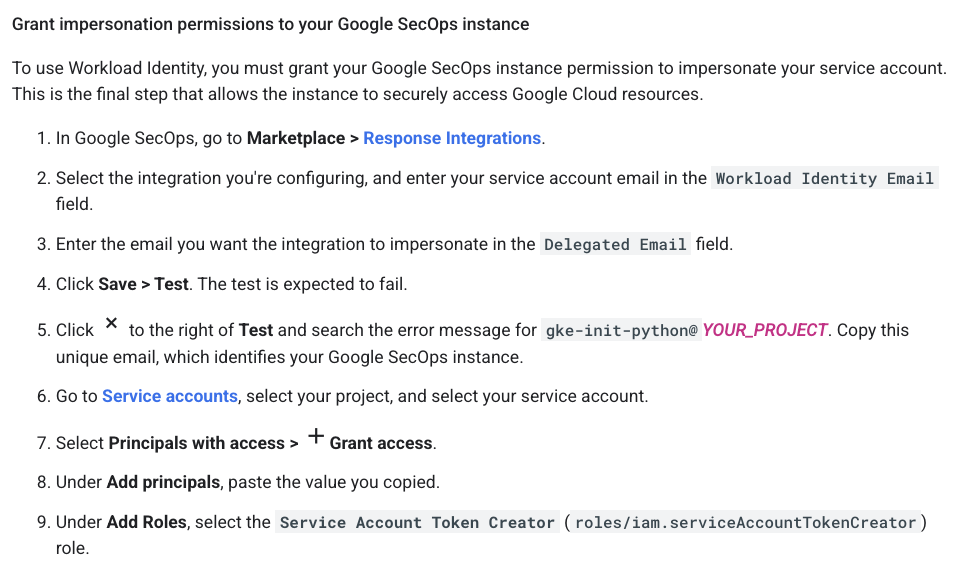961x568 pixels.
Task: Click the YOUR_PROJECT placeholder text
Action: [x=765, y=330]
